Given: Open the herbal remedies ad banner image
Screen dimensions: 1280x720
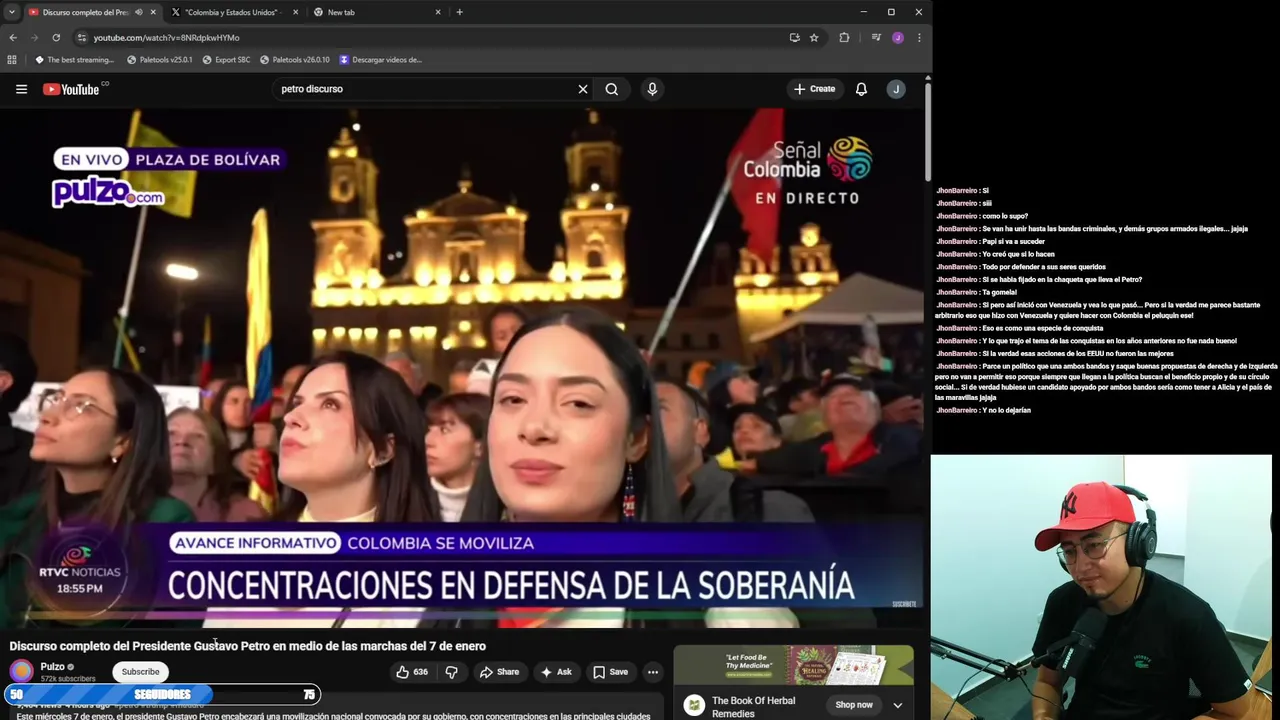Looking at the screenshot, I should [x=793, y=665].
